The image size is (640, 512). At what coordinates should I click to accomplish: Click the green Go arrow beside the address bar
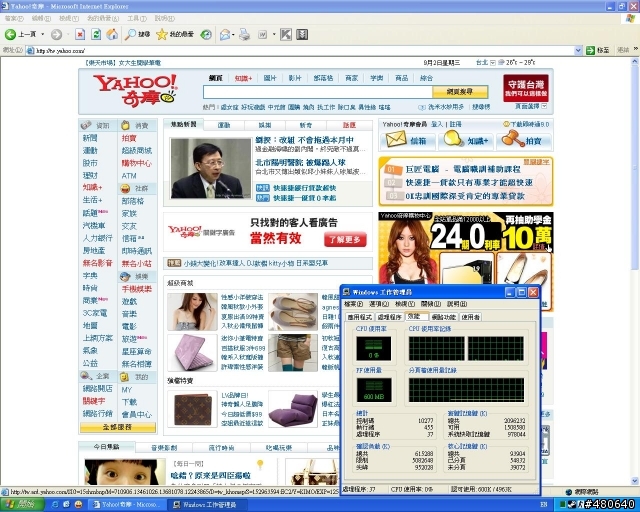click(590, 50)
